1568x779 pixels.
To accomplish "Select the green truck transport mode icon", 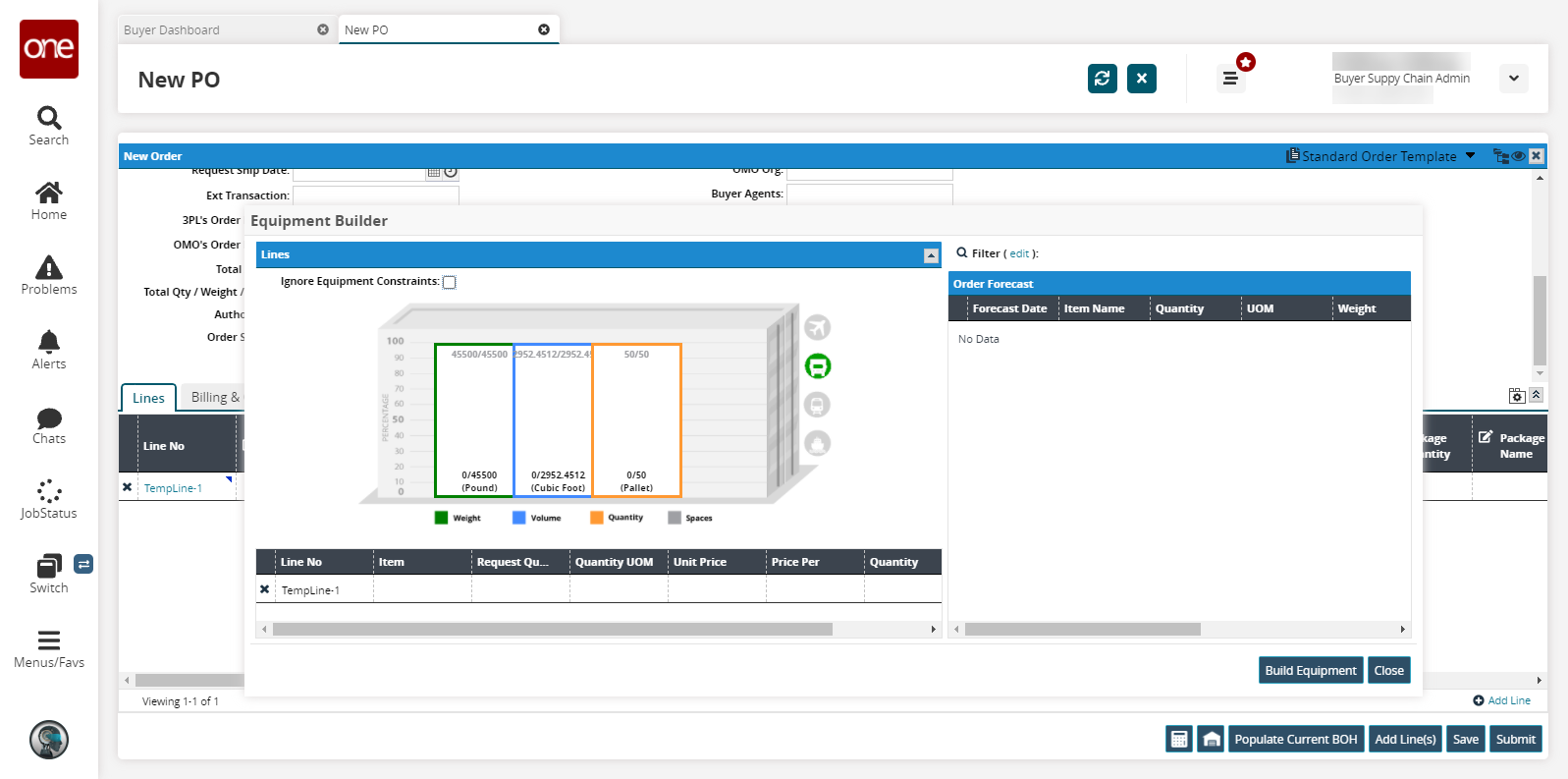I will coord(817,366).
